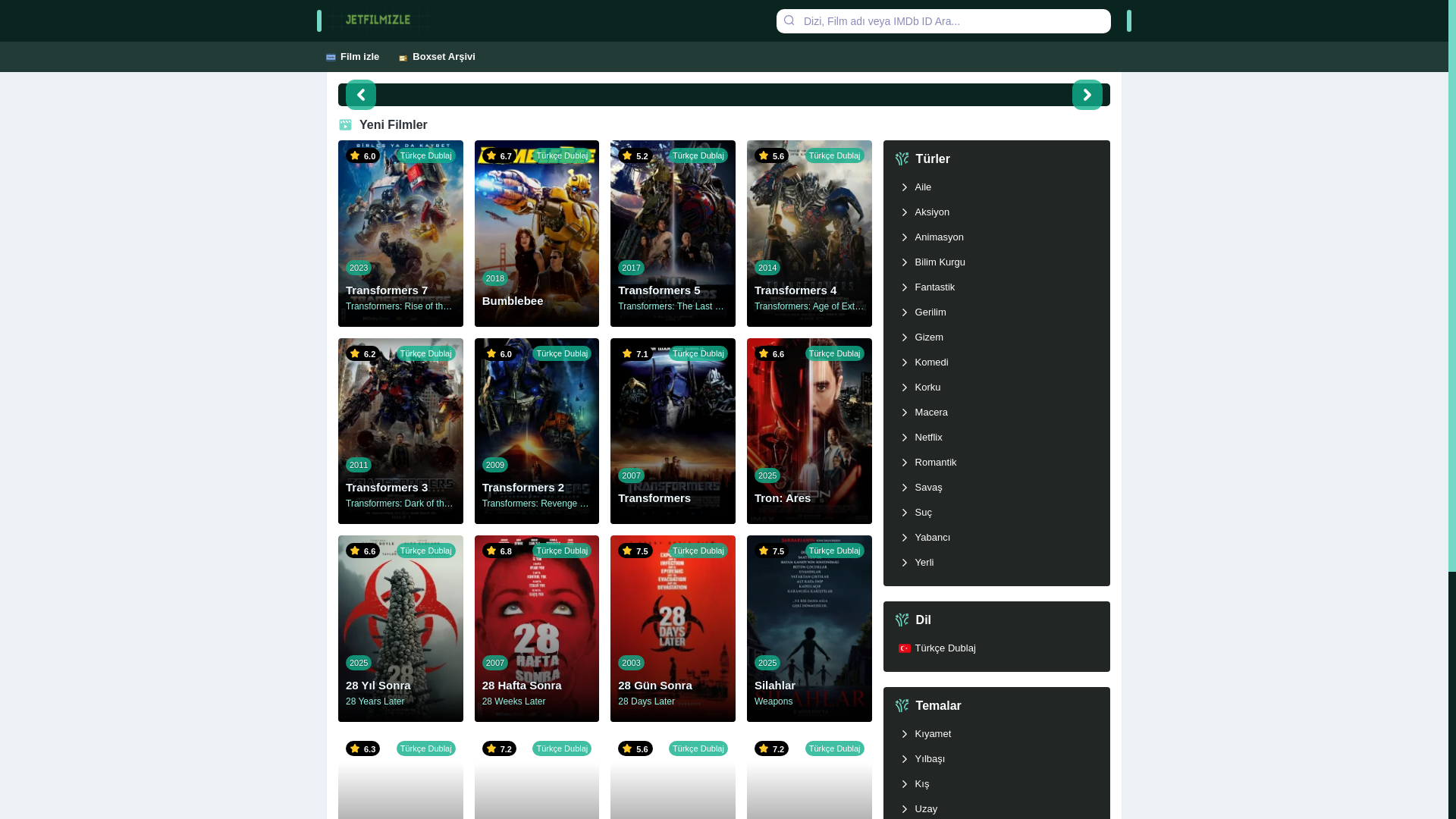Click chevron next to Komedi
The height and width of the screenshot is (819, 1456).
904,362
